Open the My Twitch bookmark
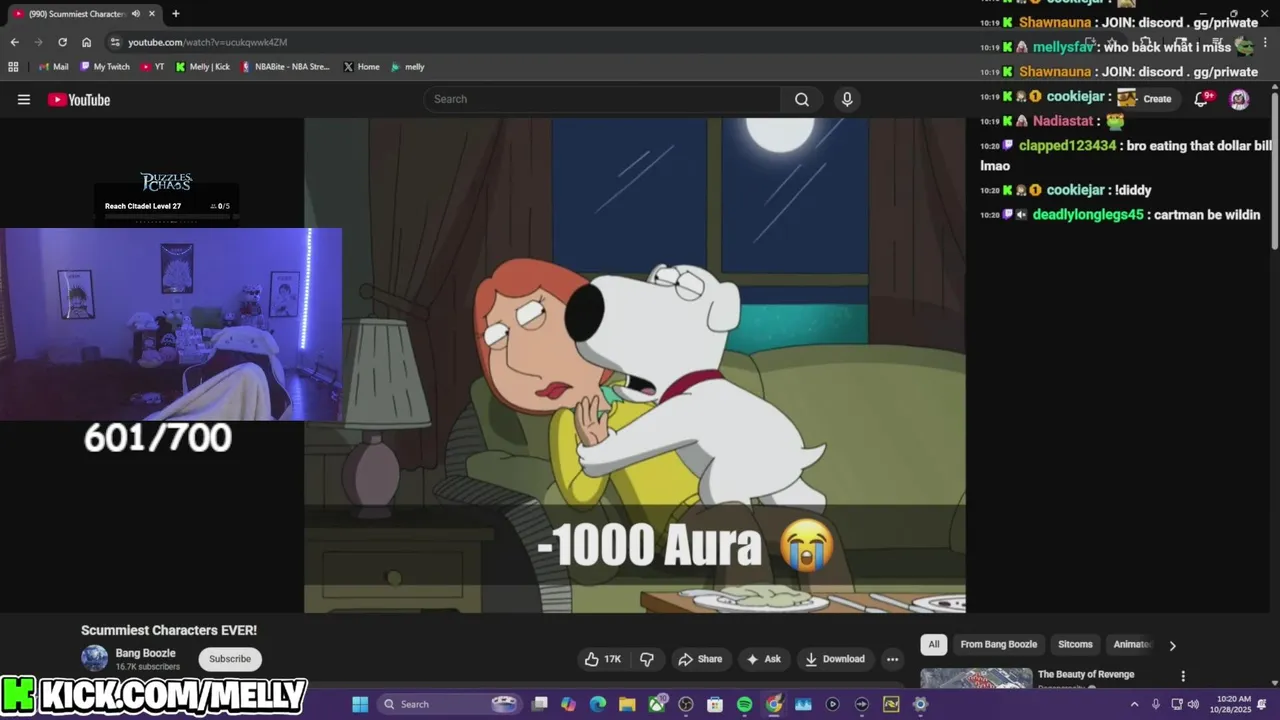This screenshot has width=1280, height=720. coord(105,67)
